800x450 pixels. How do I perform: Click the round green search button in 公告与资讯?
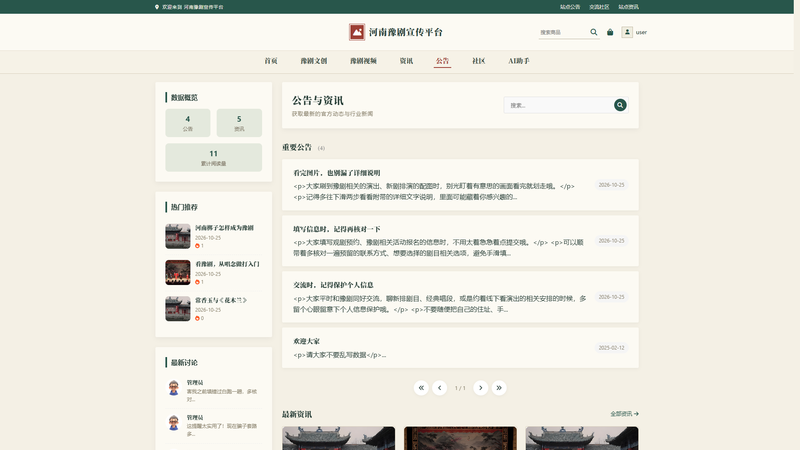click(x=620, y=105)
